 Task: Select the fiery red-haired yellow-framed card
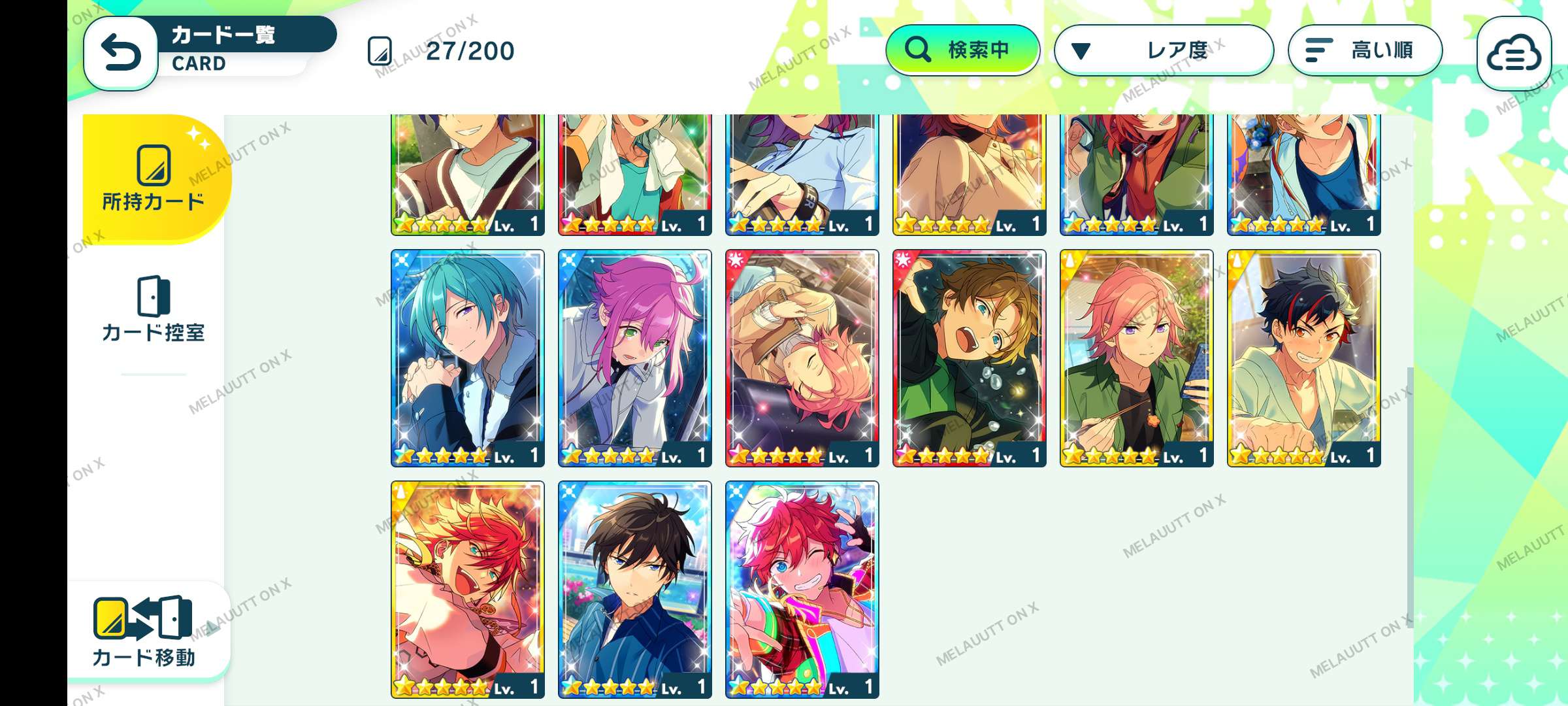click(x=468, y=590)
